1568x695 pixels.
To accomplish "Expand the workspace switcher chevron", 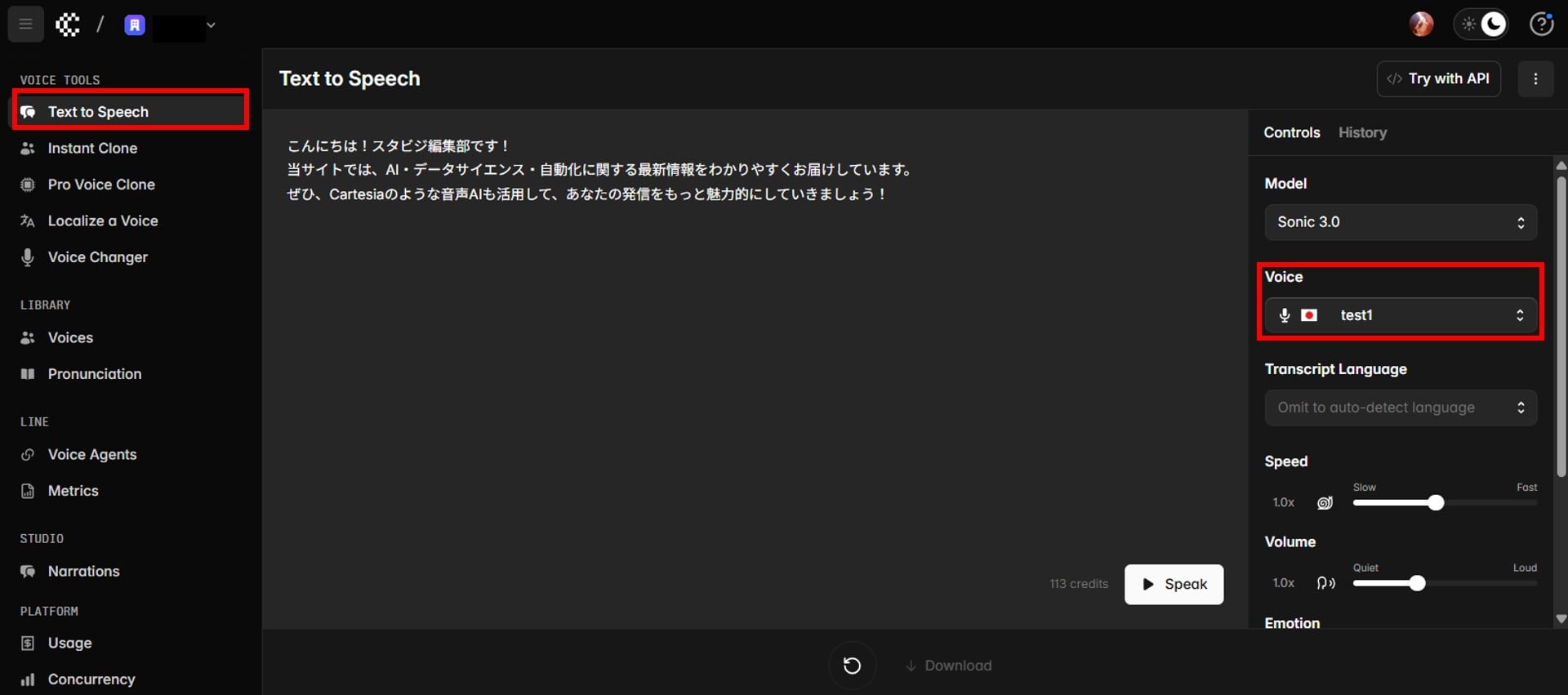I will click(x=211, y=25).
